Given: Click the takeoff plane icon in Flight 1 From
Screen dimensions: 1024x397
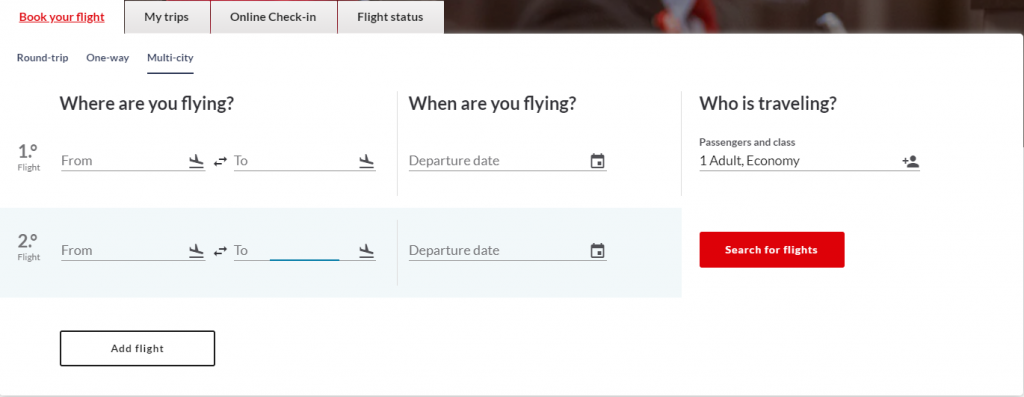Looking at the screenshot, I should [197, 161].
